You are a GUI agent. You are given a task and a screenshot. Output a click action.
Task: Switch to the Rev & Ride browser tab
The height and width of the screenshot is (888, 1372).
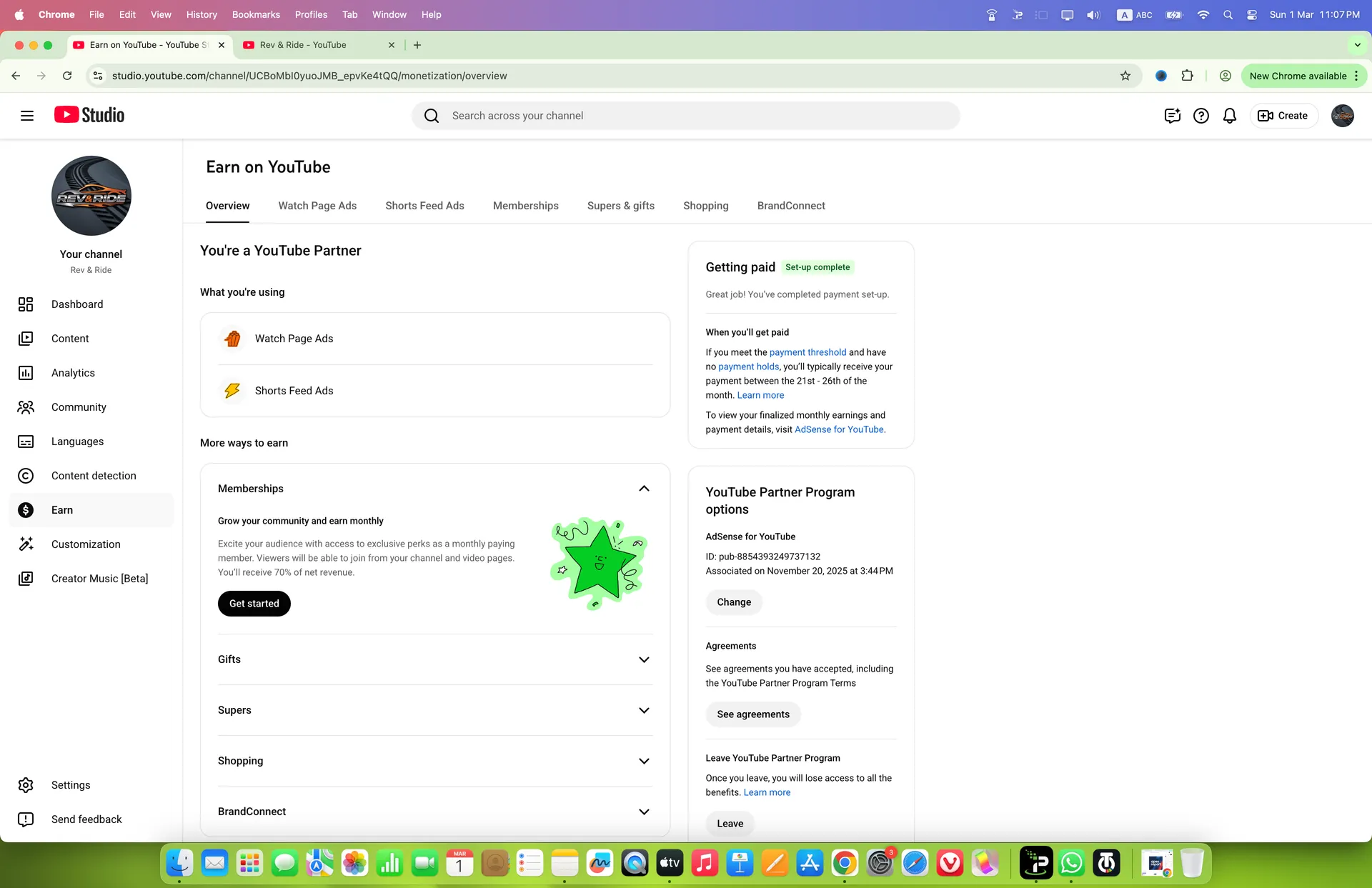point(319,45)
